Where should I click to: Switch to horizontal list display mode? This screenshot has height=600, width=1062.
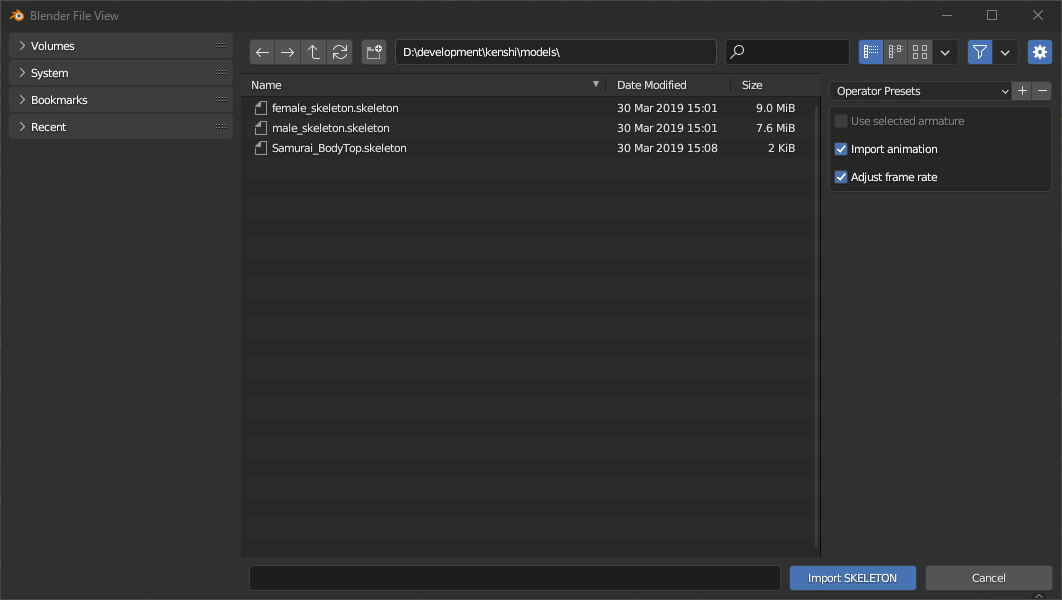point(895,52)
